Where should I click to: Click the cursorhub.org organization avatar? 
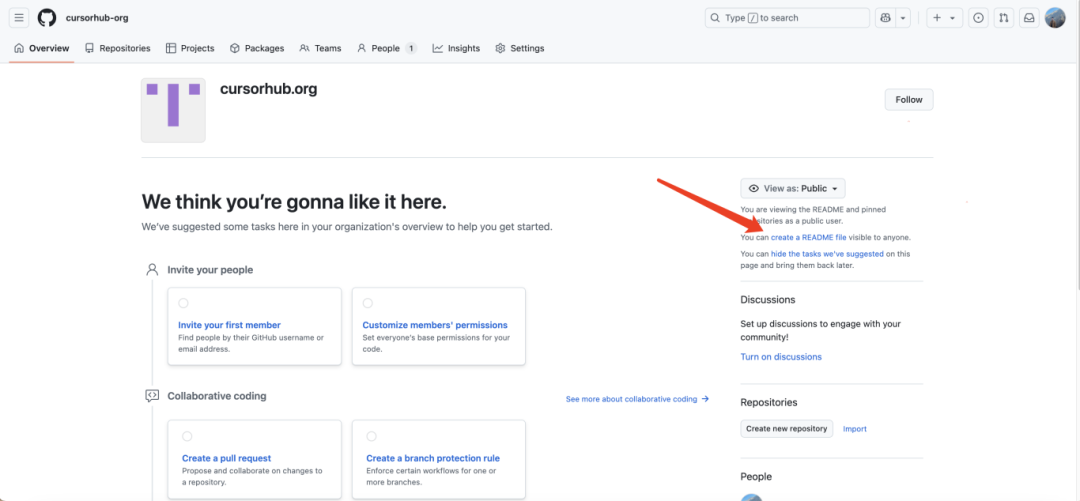173,110
